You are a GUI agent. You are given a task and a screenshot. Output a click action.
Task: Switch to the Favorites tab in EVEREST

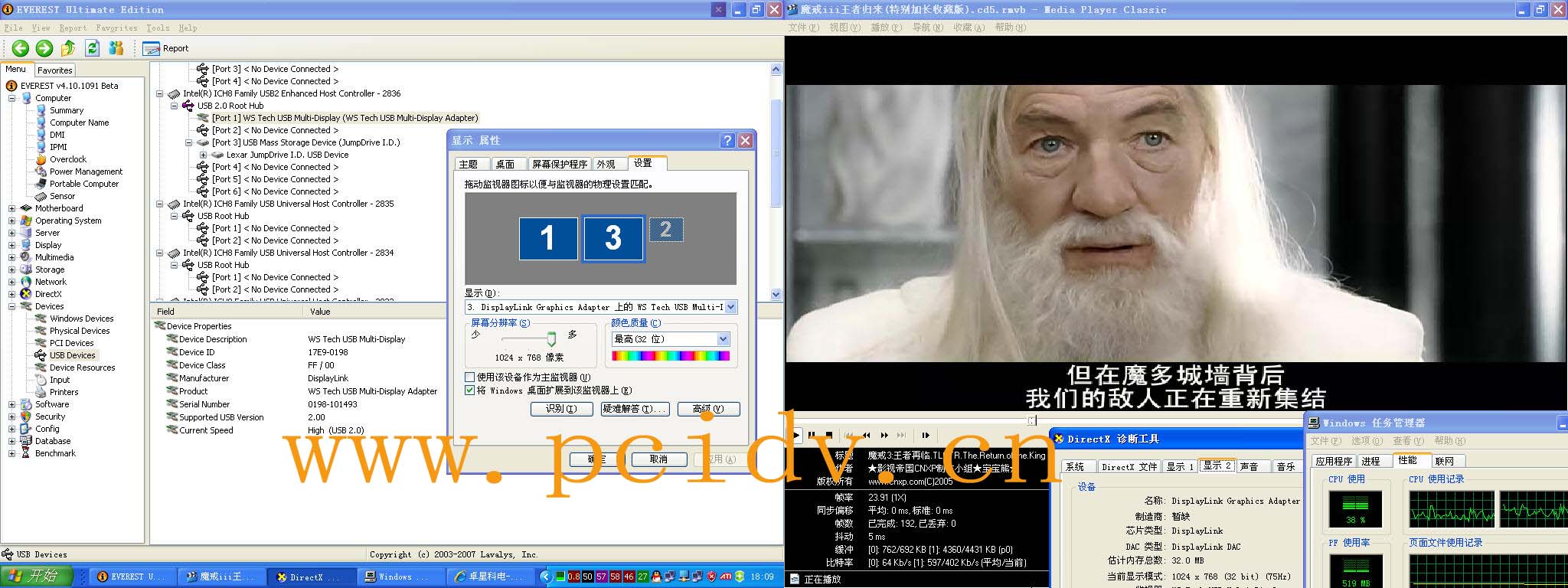55,70
